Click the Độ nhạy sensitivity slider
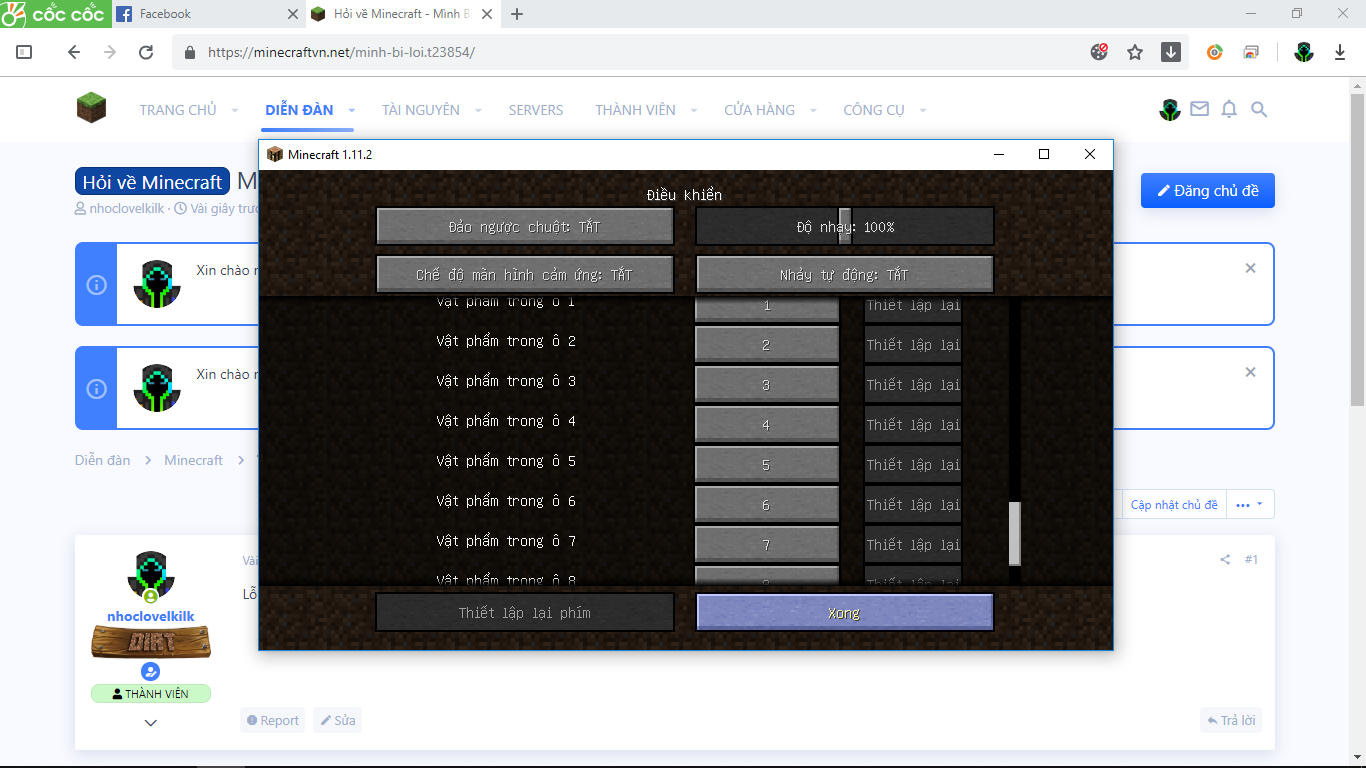 845,226
